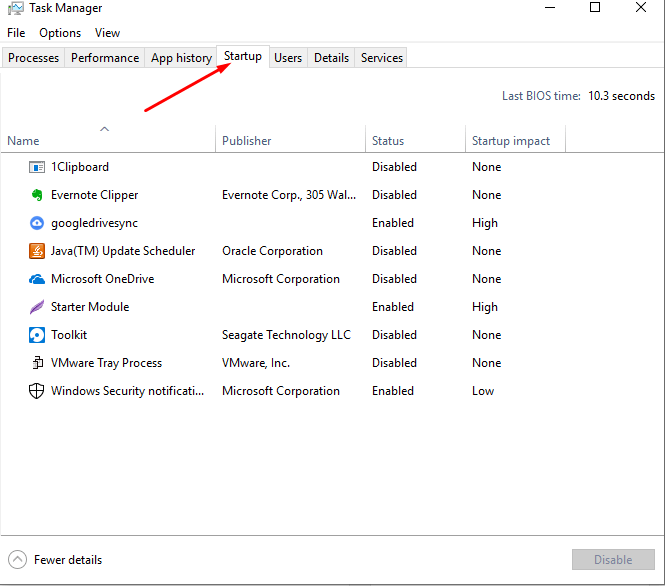This screenshot has width=665, height=586.
Task: Open the Options menu
Action: click(x=60, y=33)
